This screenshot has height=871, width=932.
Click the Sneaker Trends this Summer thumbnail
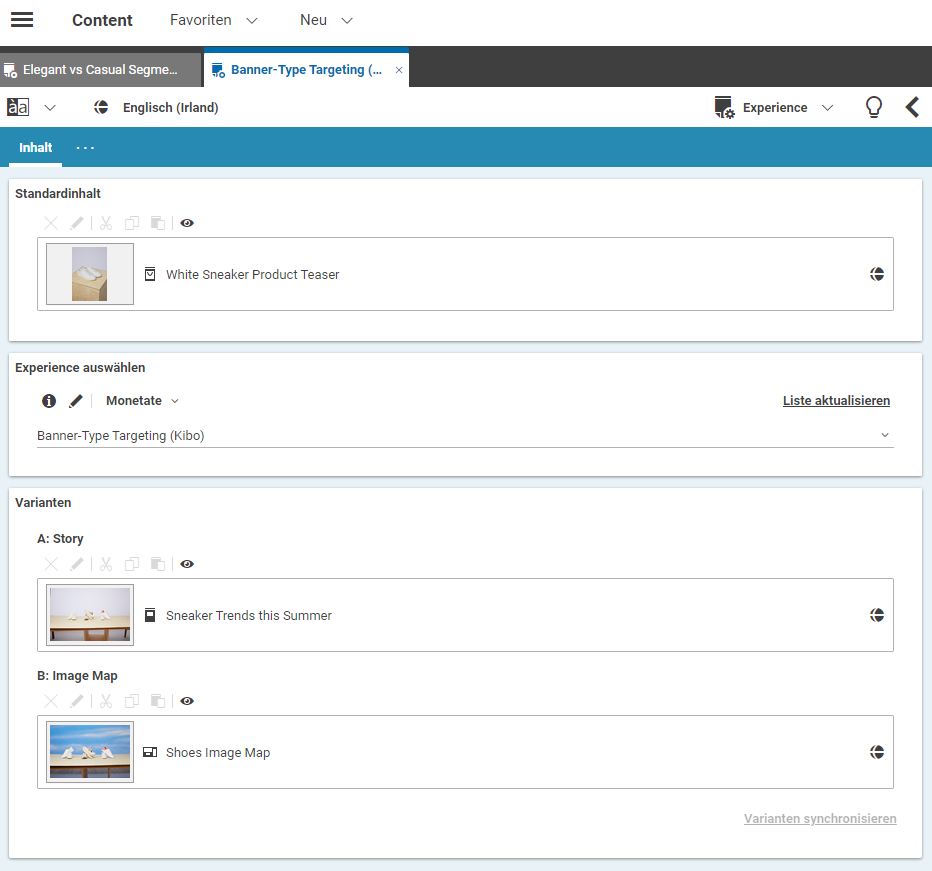coord(90,615)
